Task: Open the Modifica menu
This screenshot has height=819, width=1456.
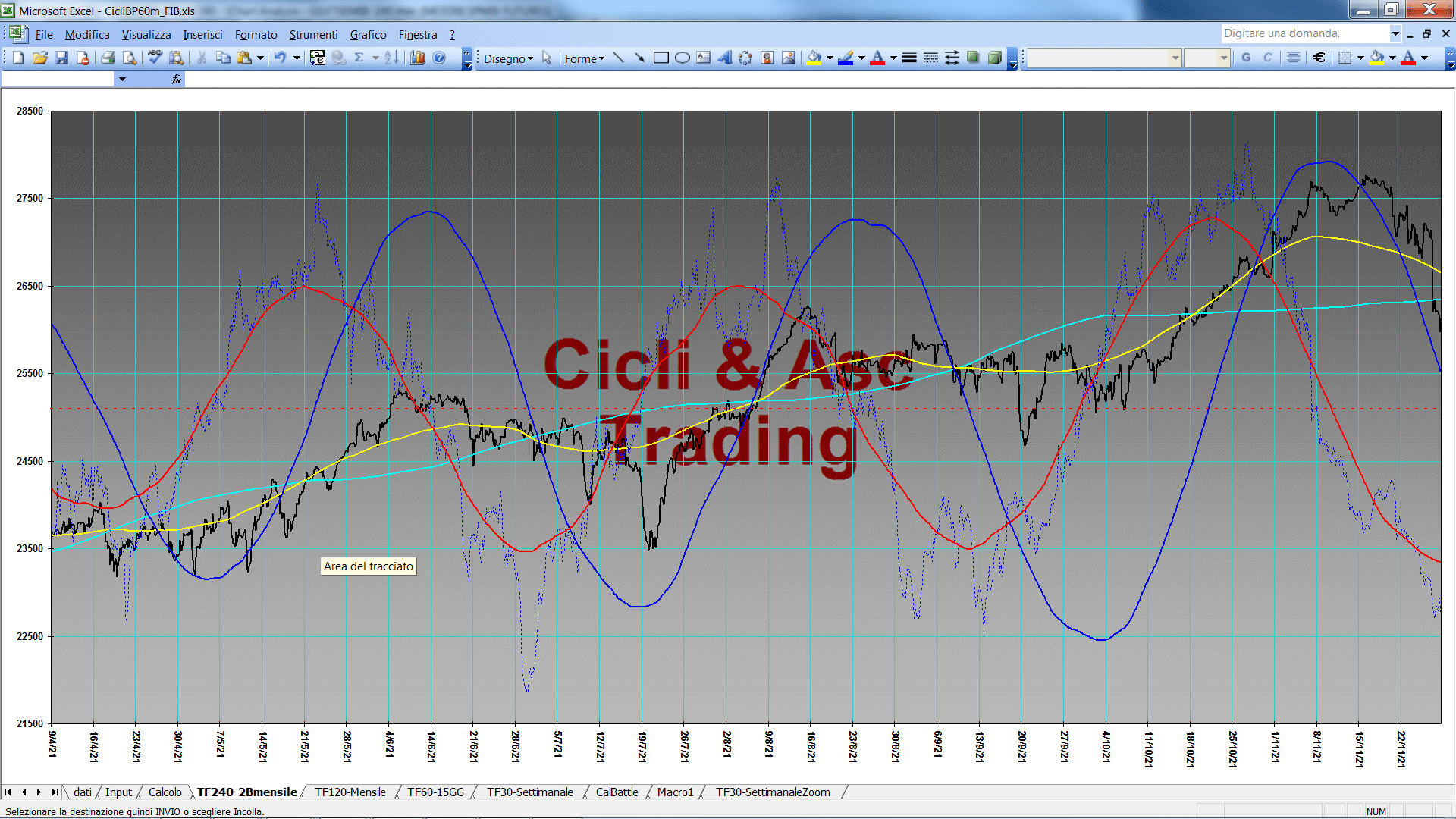Action: point(87,34)
